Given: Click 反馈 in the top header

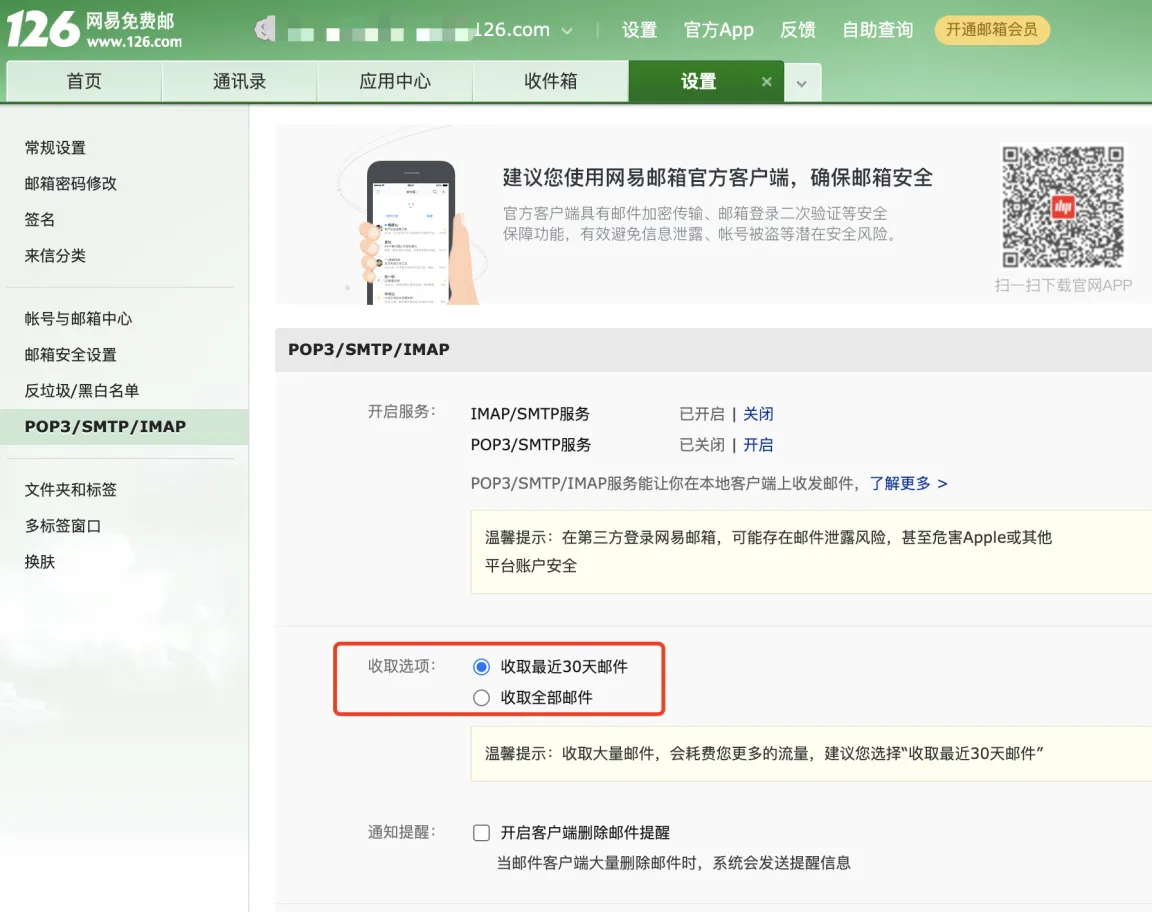Looking at the screenshot, I should pos(798,30).
